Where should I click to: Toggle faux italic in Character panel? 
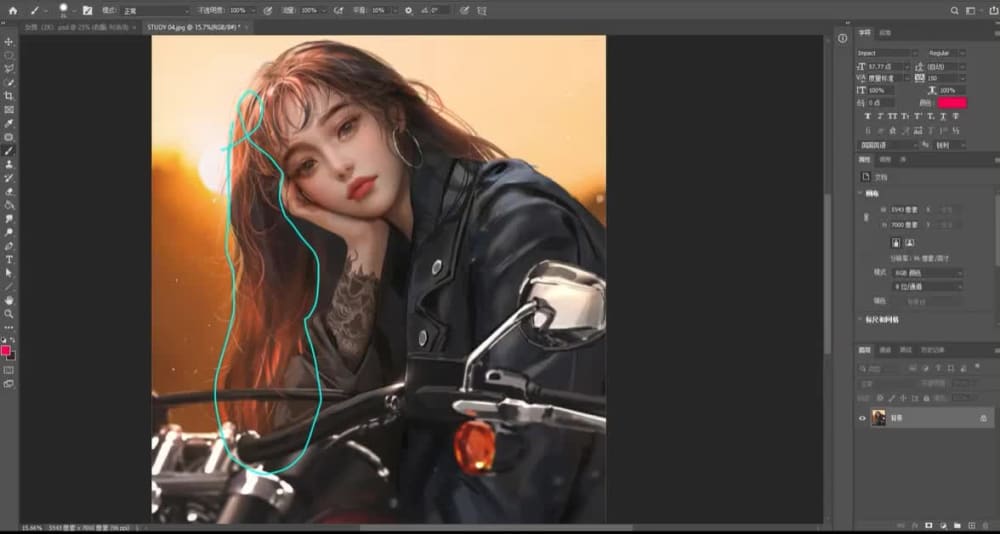(x=879, y=116)
